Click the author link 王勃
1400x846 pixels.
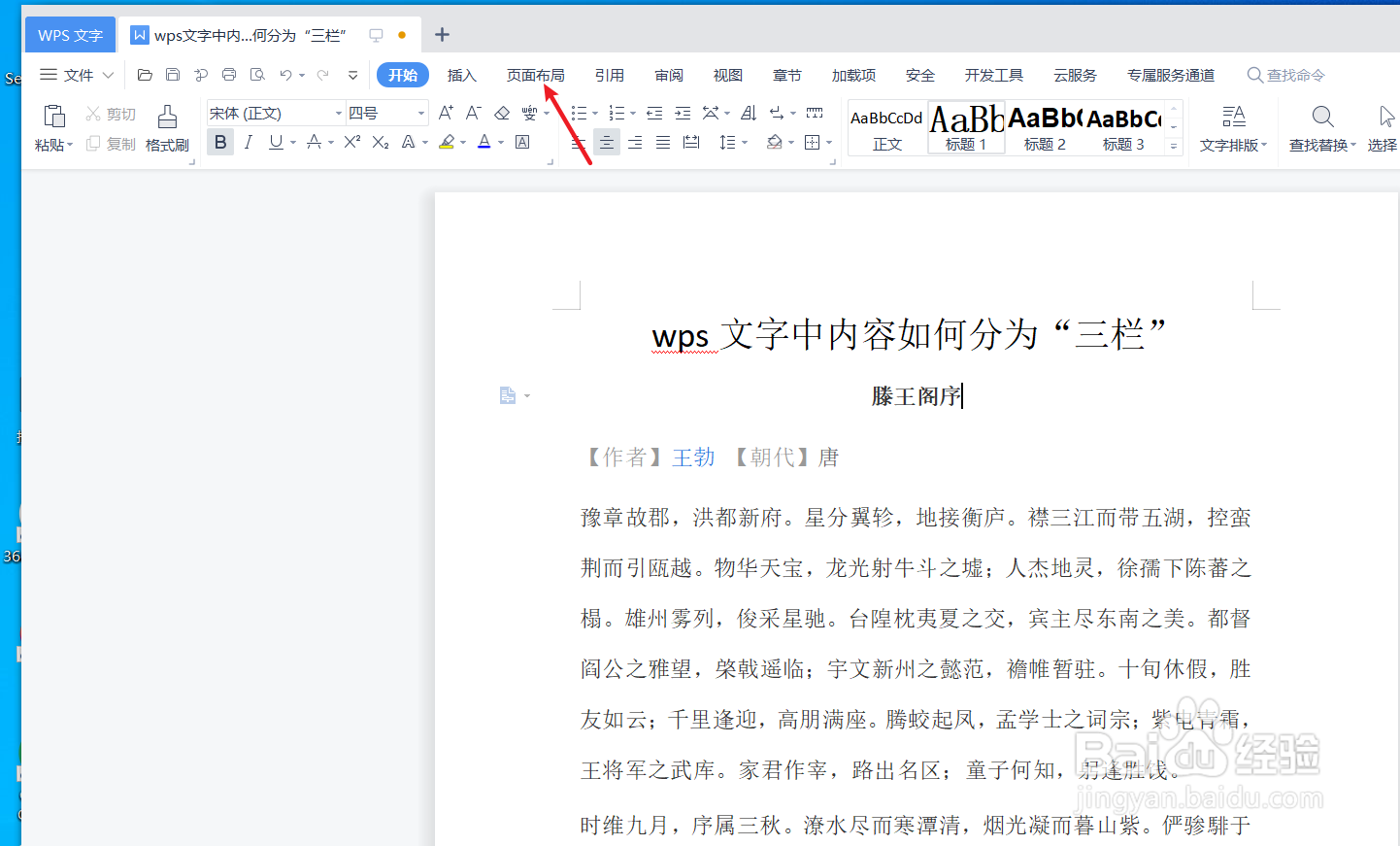(x=693, y=457)
